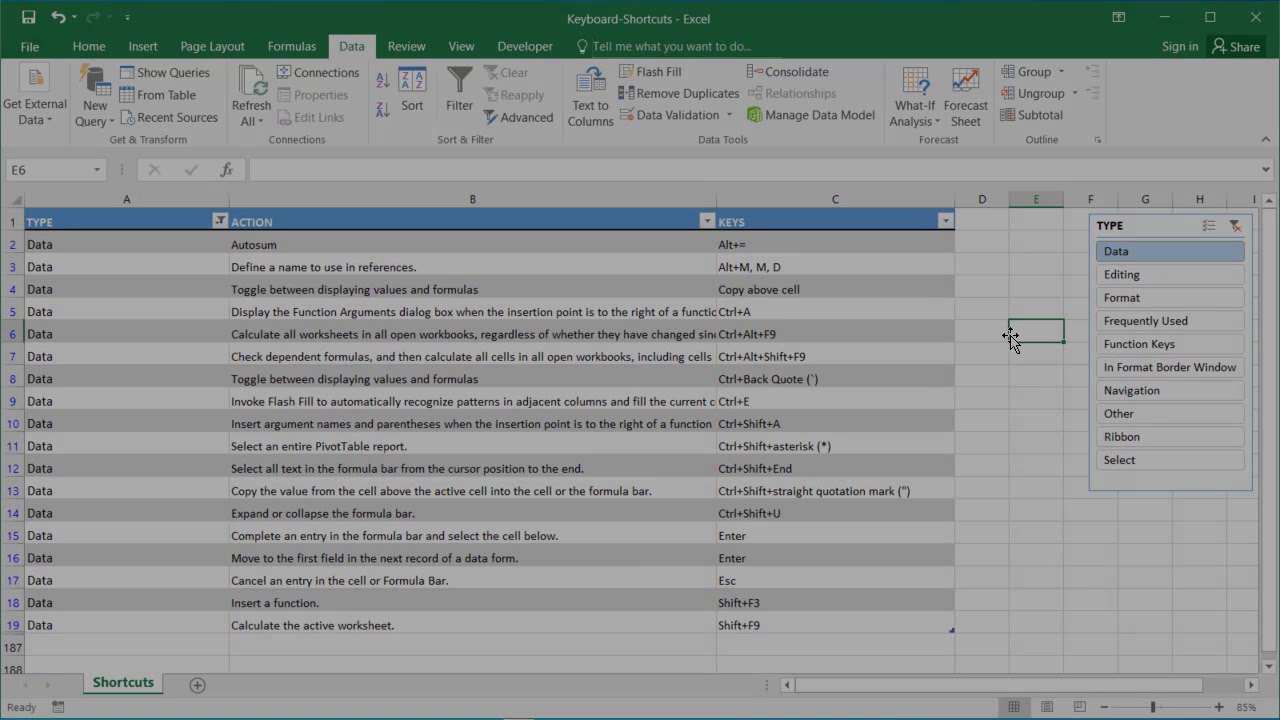Open the Shortcuts sheet tab
Viewport: 1280px width, 720px height.
click(123, 683)
